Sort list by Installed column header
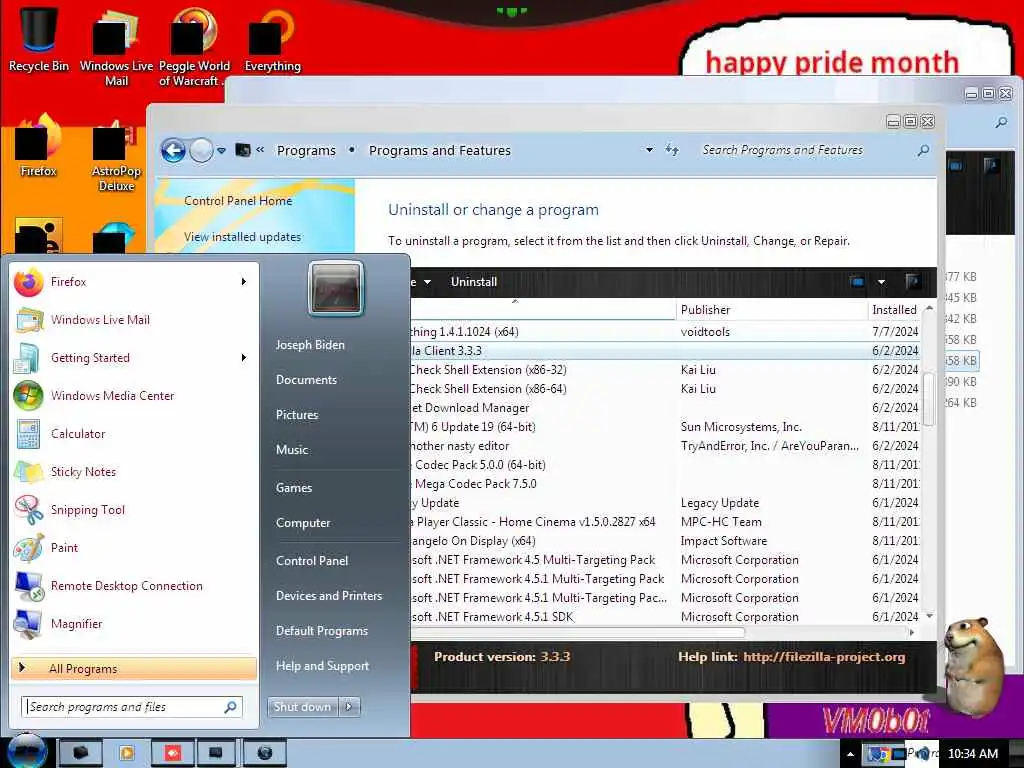 (895, 310)
